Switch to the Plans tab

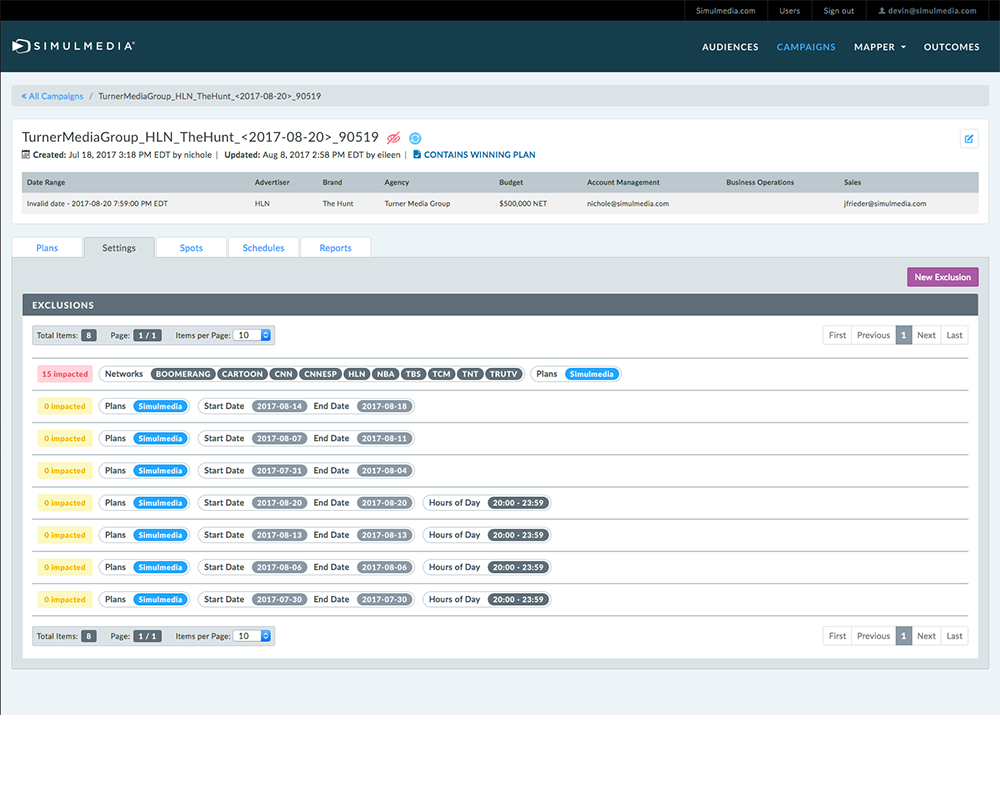coord(47,247)
